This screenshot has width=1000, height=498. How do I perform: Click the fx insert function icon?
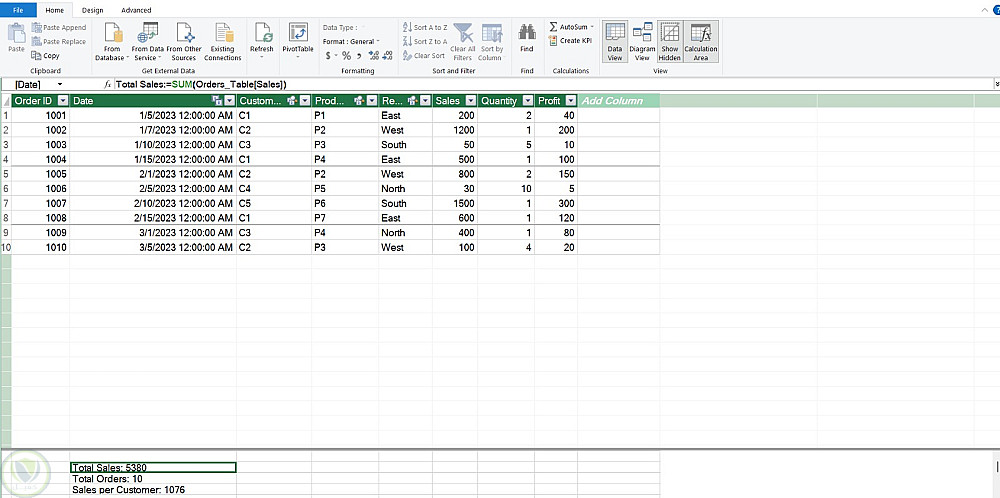(x=108, y=84)
